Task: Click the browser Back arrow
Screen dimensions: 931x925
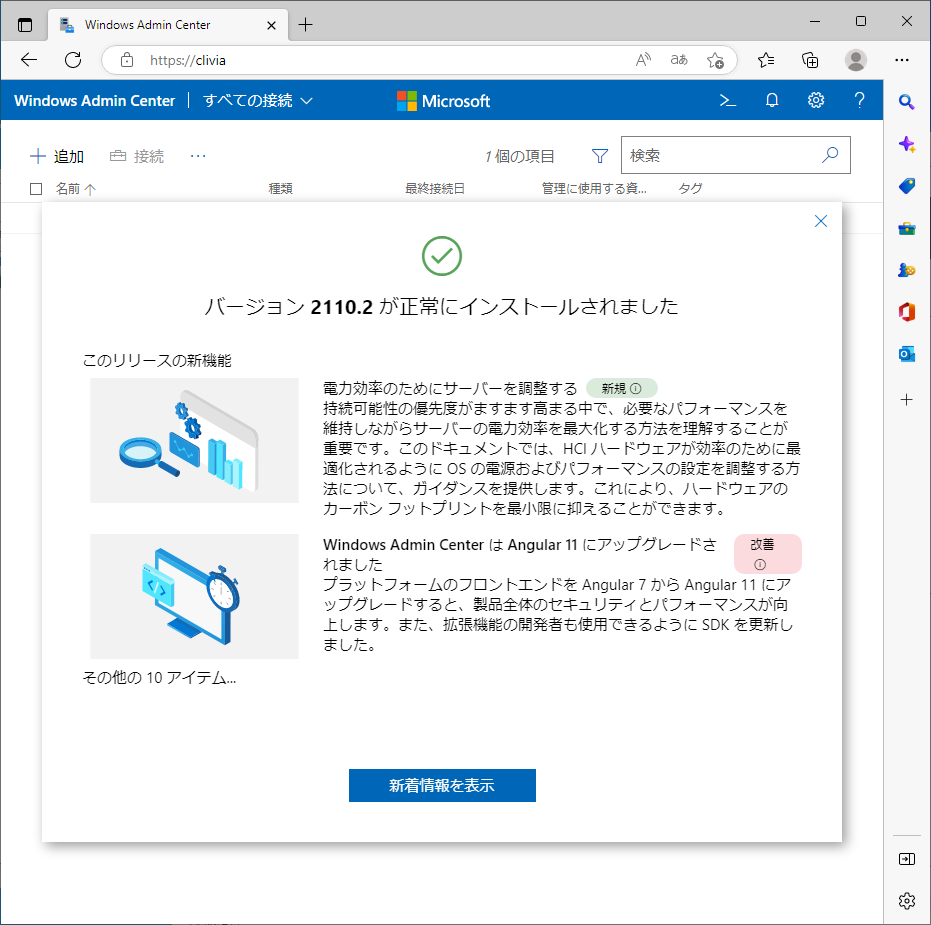Action: click(x=28, y=60)
